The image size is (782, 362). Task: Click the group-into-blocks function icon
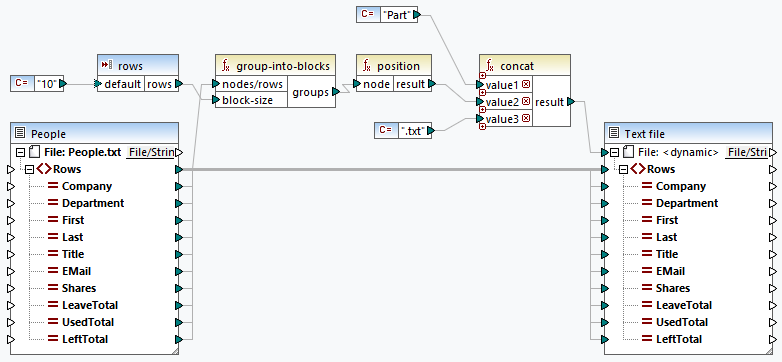pos(226,66)
